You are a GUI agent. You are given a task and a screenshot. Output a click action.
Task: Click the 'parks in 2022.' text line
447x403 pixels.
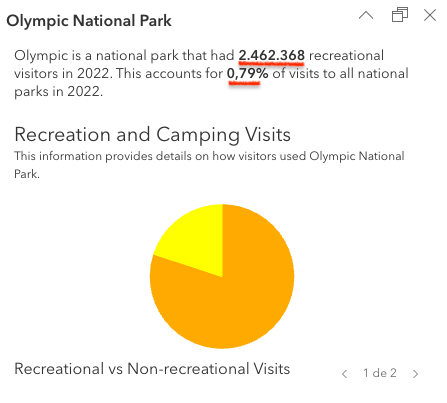point(59,91)
